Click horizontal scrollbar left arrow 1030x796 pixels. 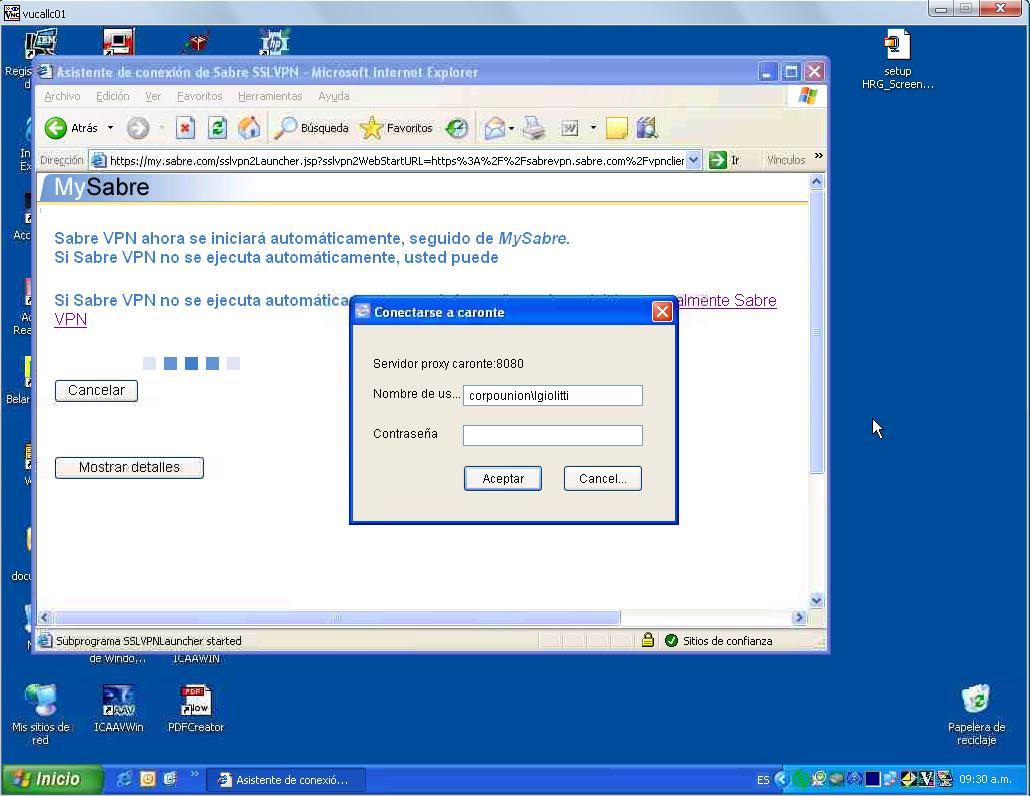tap(45, 617)
